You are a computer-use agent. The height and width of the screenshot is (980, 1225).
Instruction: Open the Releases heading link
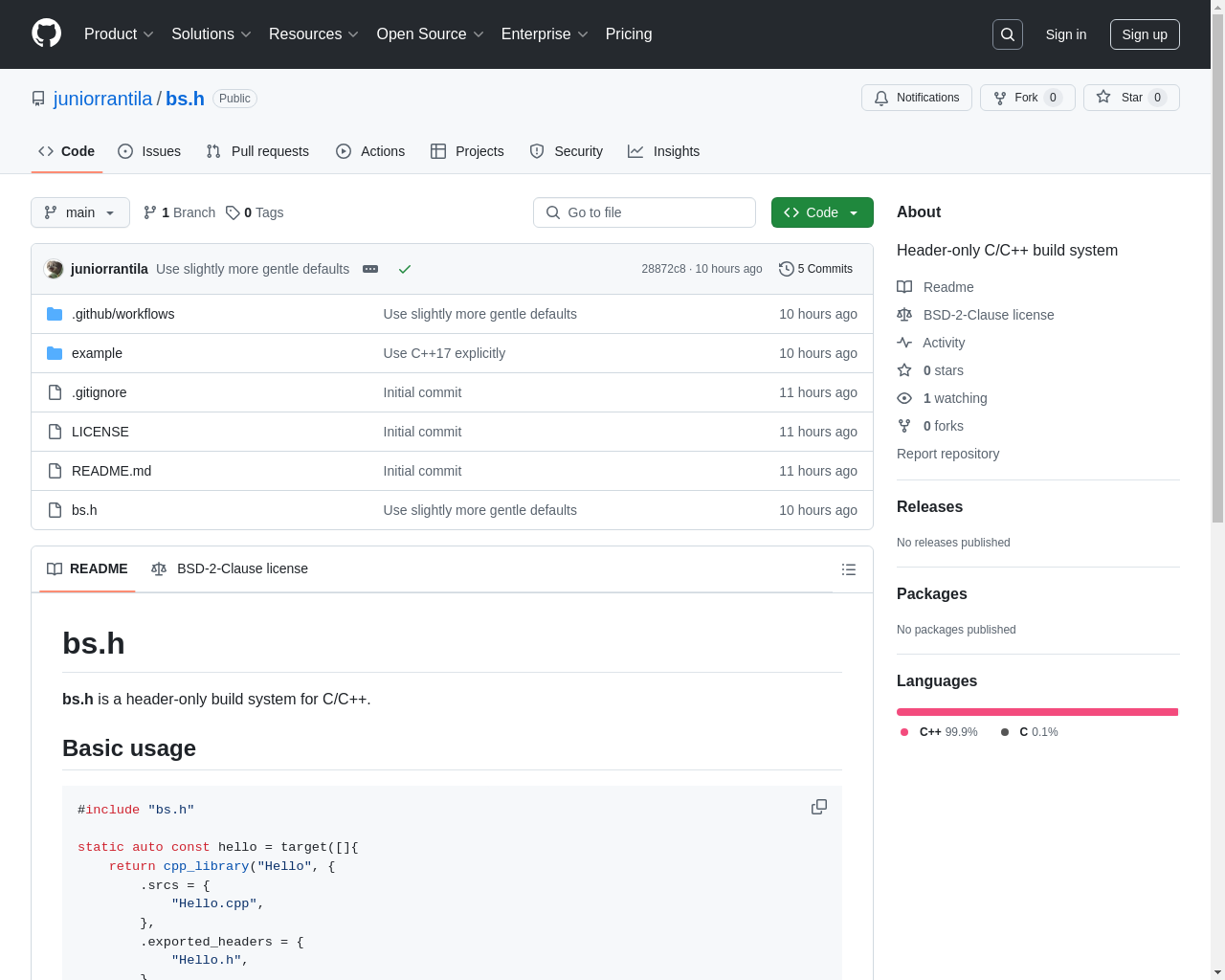click(x=929, y=507)
